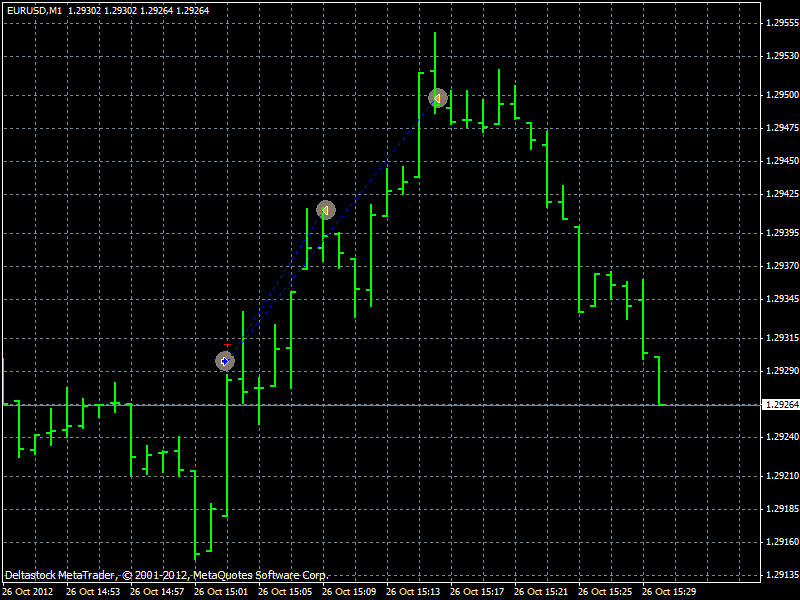
Task: Click the small red dash above entry marker
Action: (227, 345)
